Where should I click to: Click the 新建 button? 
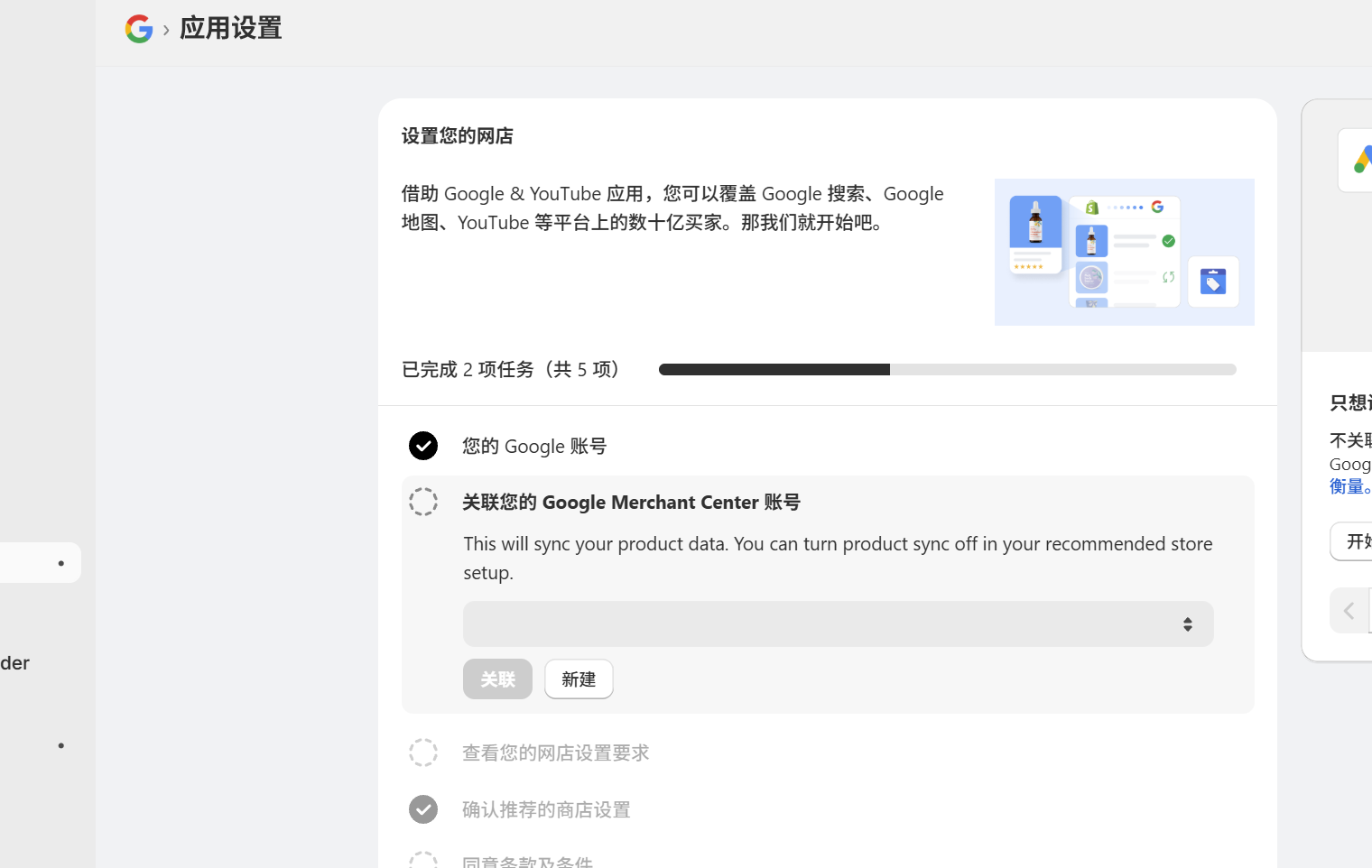[x=579, y=679]
